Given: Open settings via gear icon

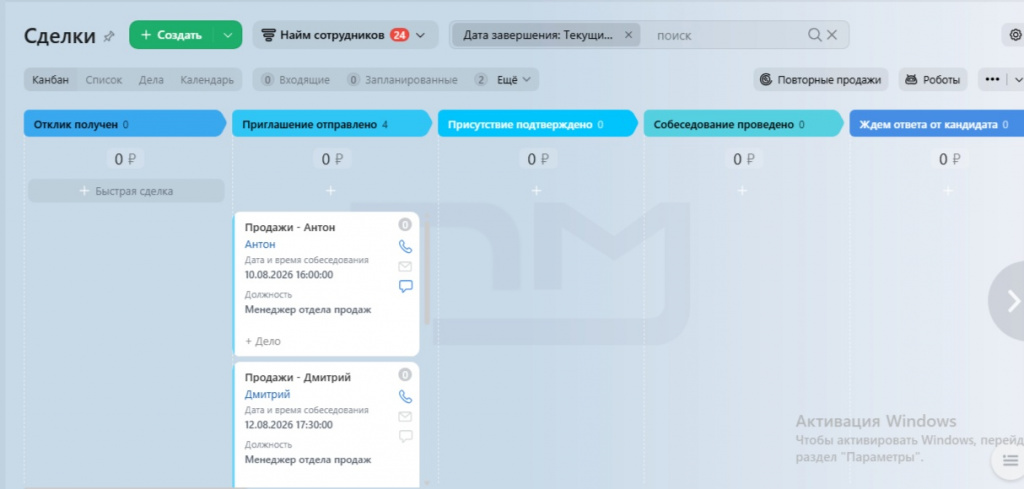Looking at the screenshot, I should [1015, 35].
